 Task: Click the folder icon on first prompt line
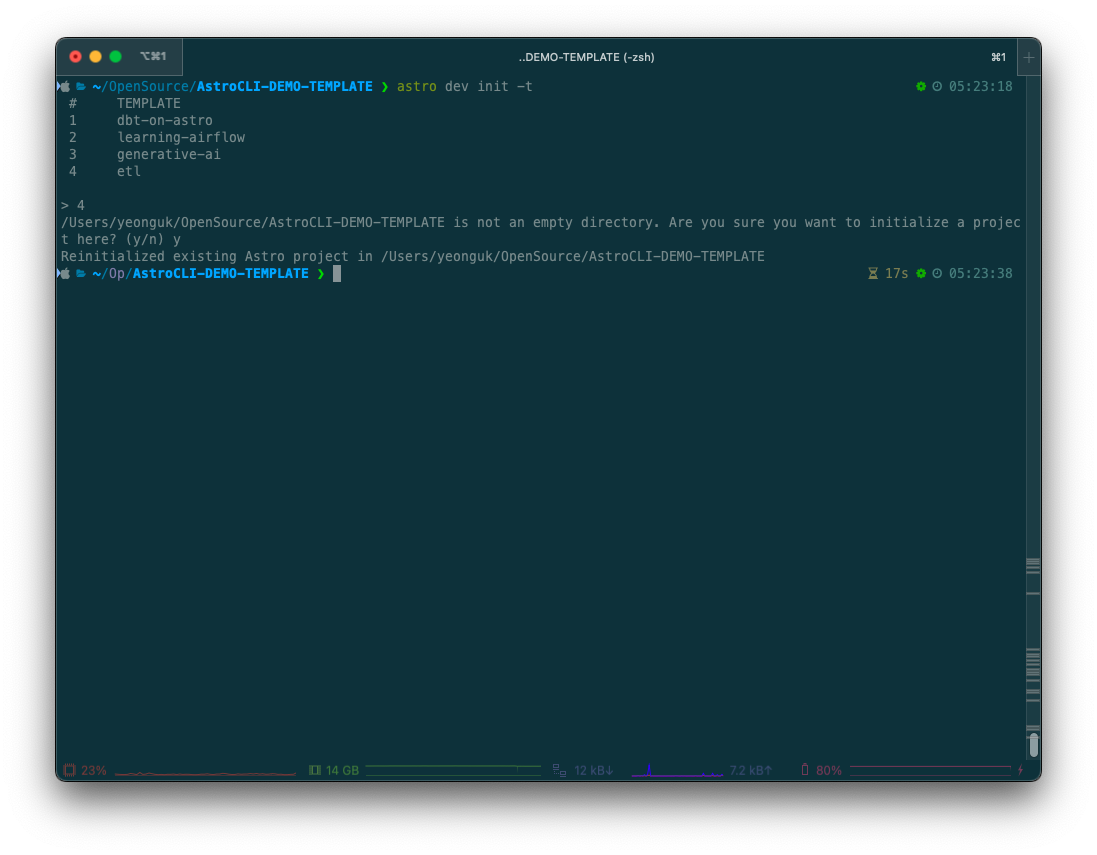click(x=80, y=87)
